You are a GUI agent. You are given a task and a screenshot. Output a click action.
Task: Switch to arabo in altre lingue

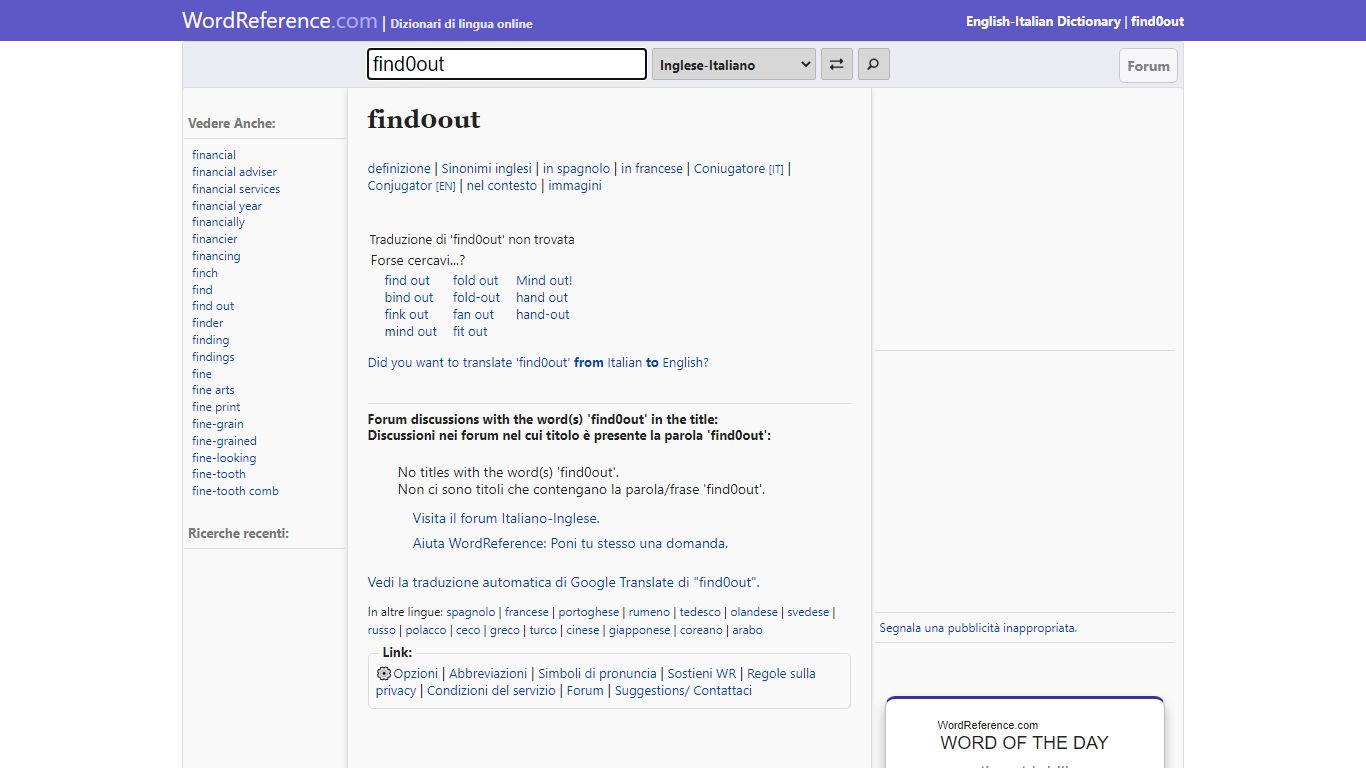[747, 631]
